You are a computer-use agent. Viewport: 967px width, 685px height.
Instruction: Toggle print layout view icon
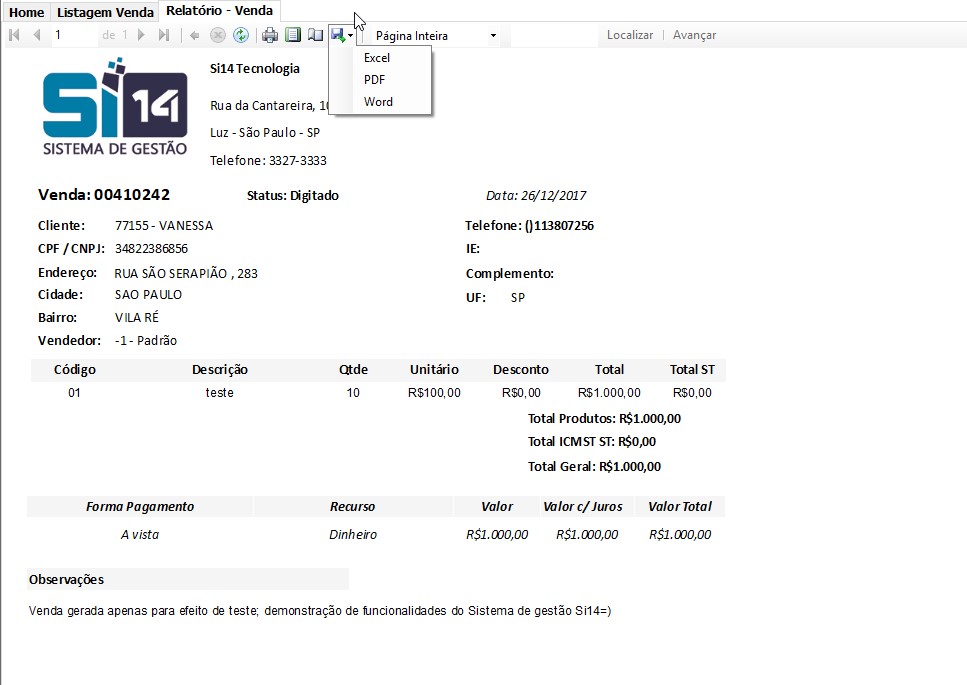click(293, 35)
